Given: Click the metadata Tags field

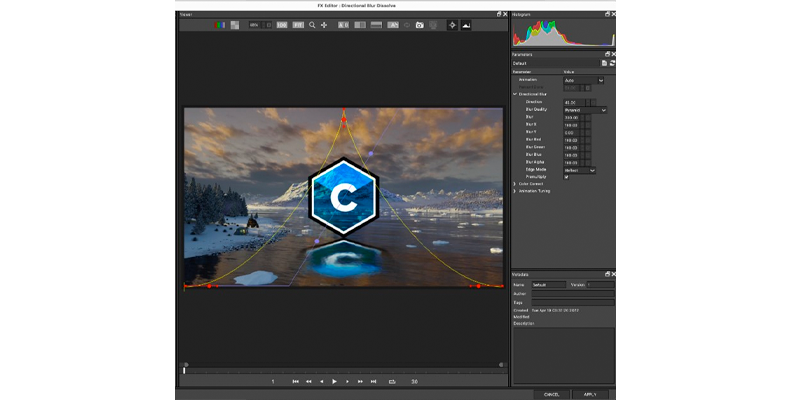Looking at the screenshot, I should coord(573,303).
